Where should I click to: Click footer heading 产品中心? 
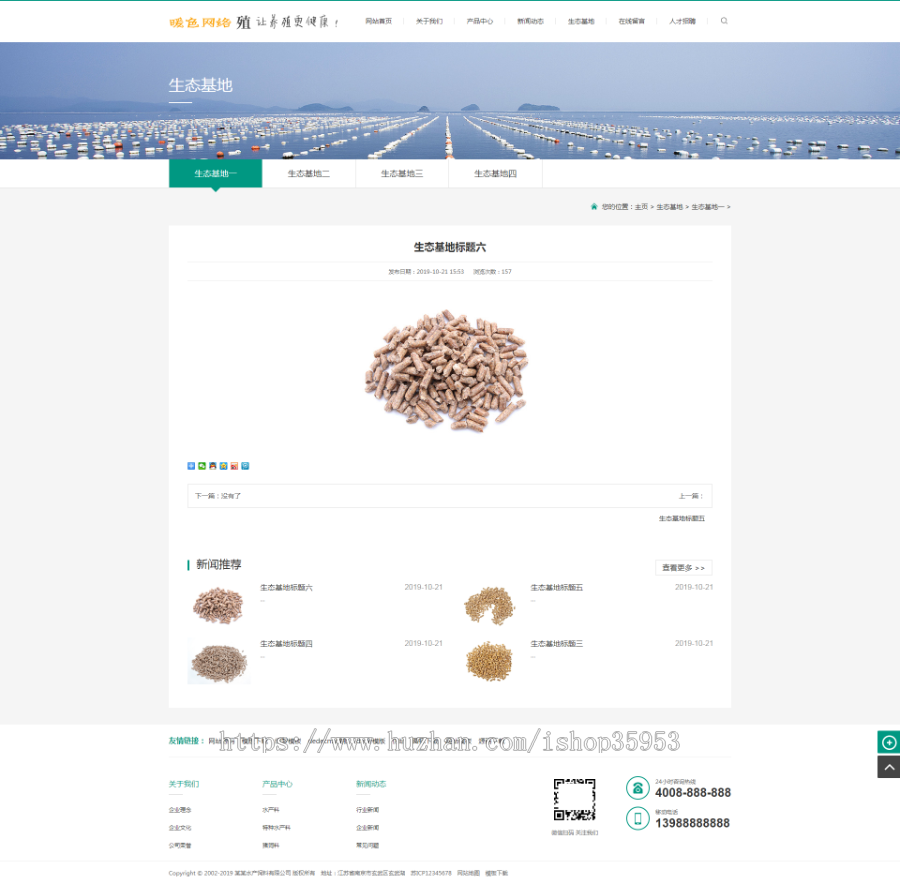tap(277, 784)
